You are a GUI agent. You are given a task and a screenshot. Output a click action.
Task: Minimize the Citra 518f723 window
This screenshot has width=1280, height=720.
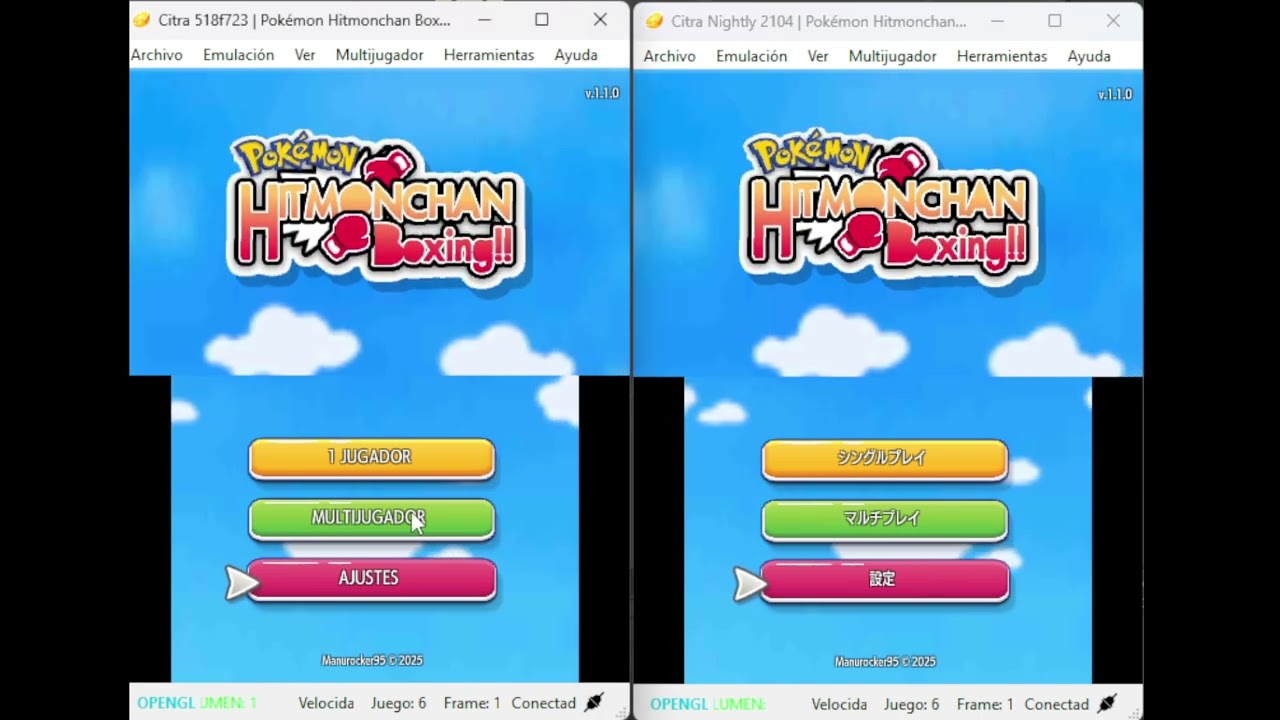click(485, 20)
